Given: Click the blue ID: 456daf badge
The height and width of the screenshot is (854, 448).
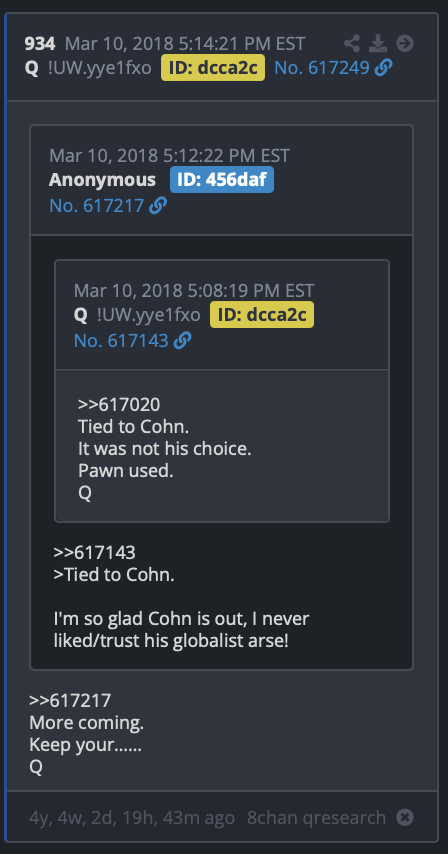Looking at the screenshot, I should pos(222,180).
